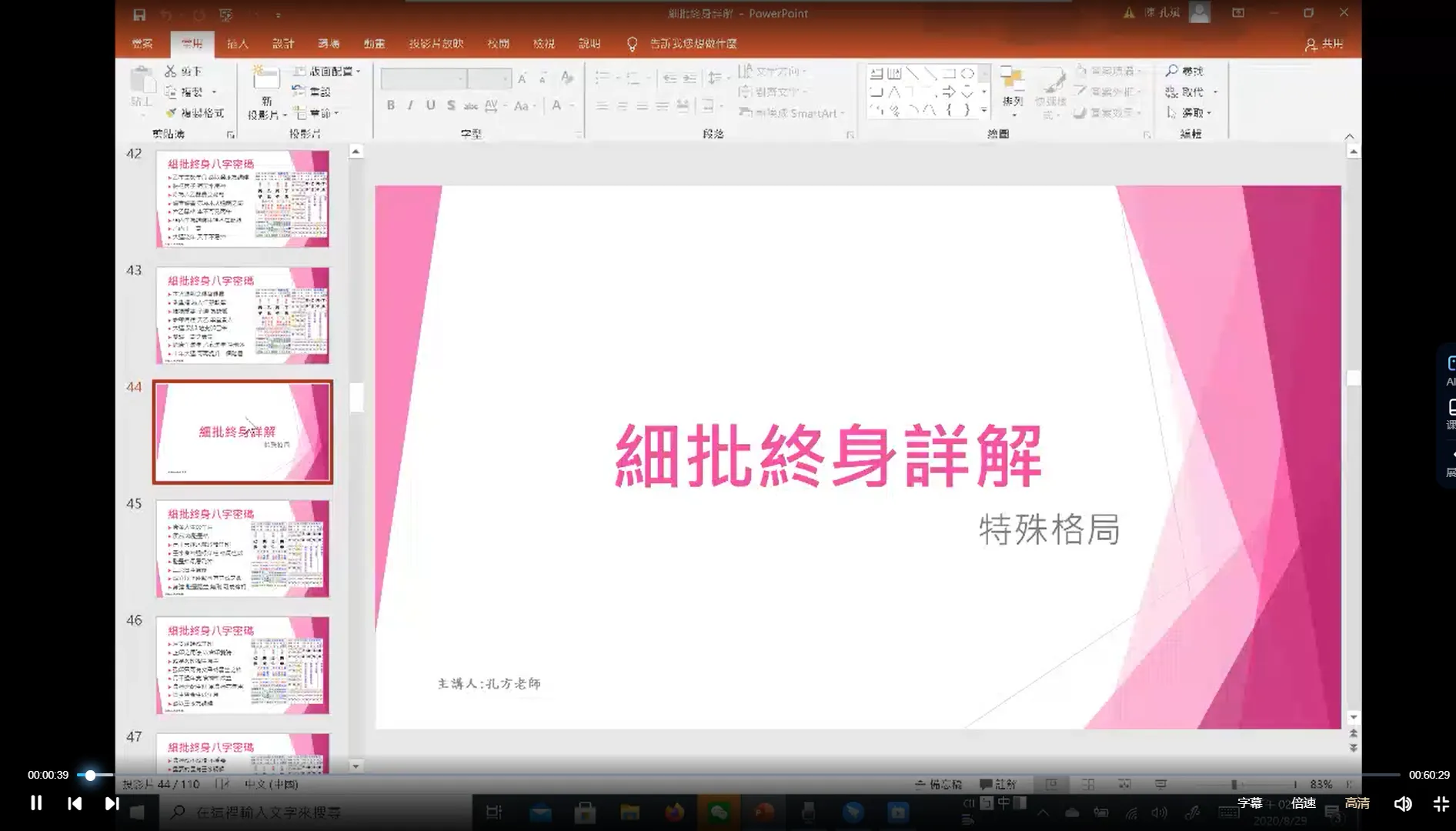Open the 投影片放映 ribbon tab

click(x=436, y=44)
